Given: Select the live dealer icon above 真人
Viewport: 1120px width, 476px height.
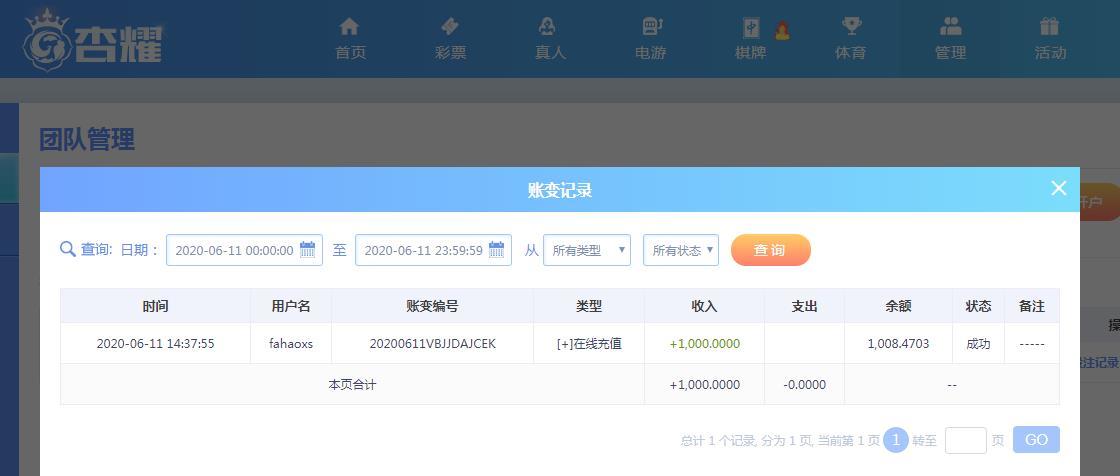Looking at the screenshot, I should point(547,27).
